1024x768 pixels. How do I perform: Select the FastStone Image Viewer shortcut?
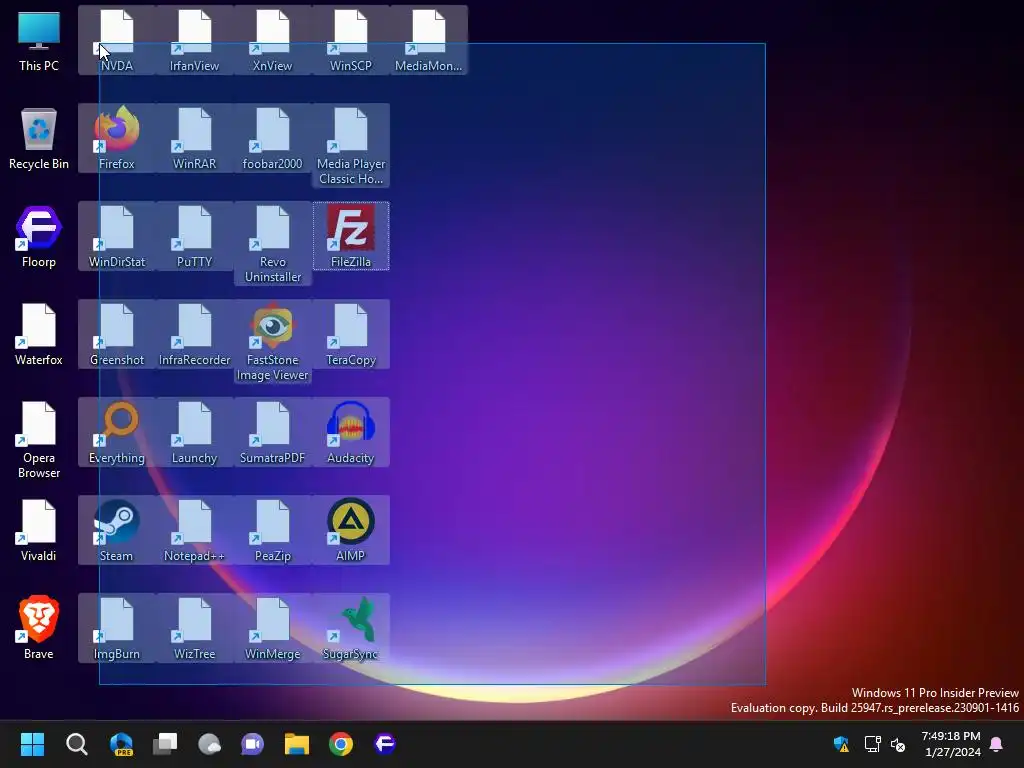point(272,342)
